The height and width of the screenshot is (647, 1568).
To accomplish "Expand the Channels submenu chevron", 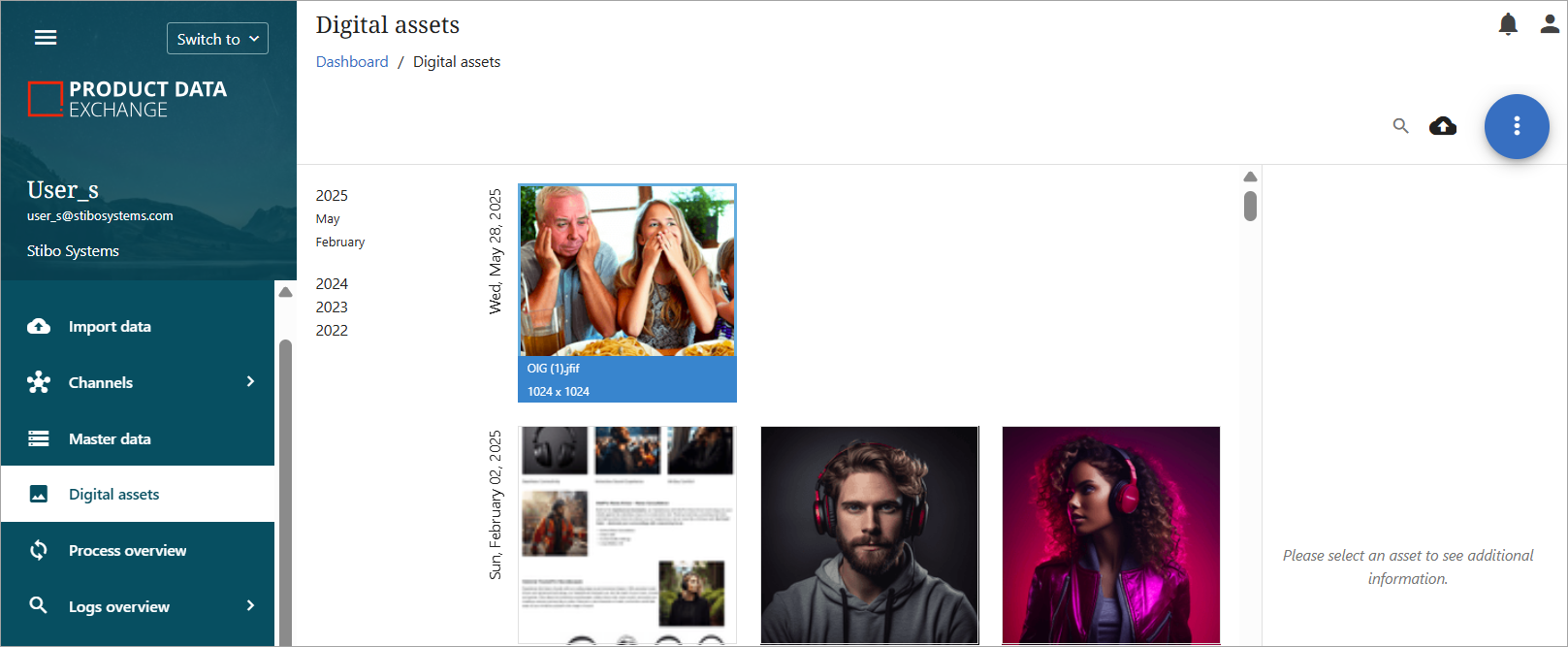I will click(x=250, y=382).
